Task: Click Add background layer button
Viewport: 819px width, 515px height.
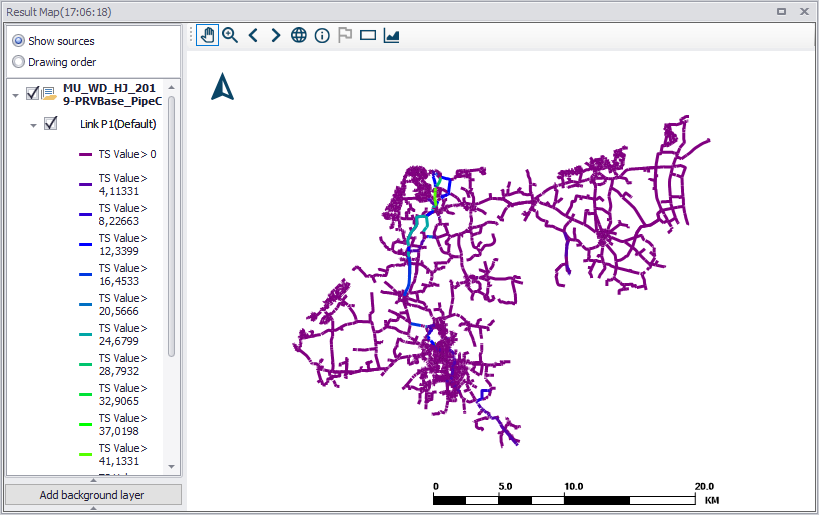Action: coord(93,495)
